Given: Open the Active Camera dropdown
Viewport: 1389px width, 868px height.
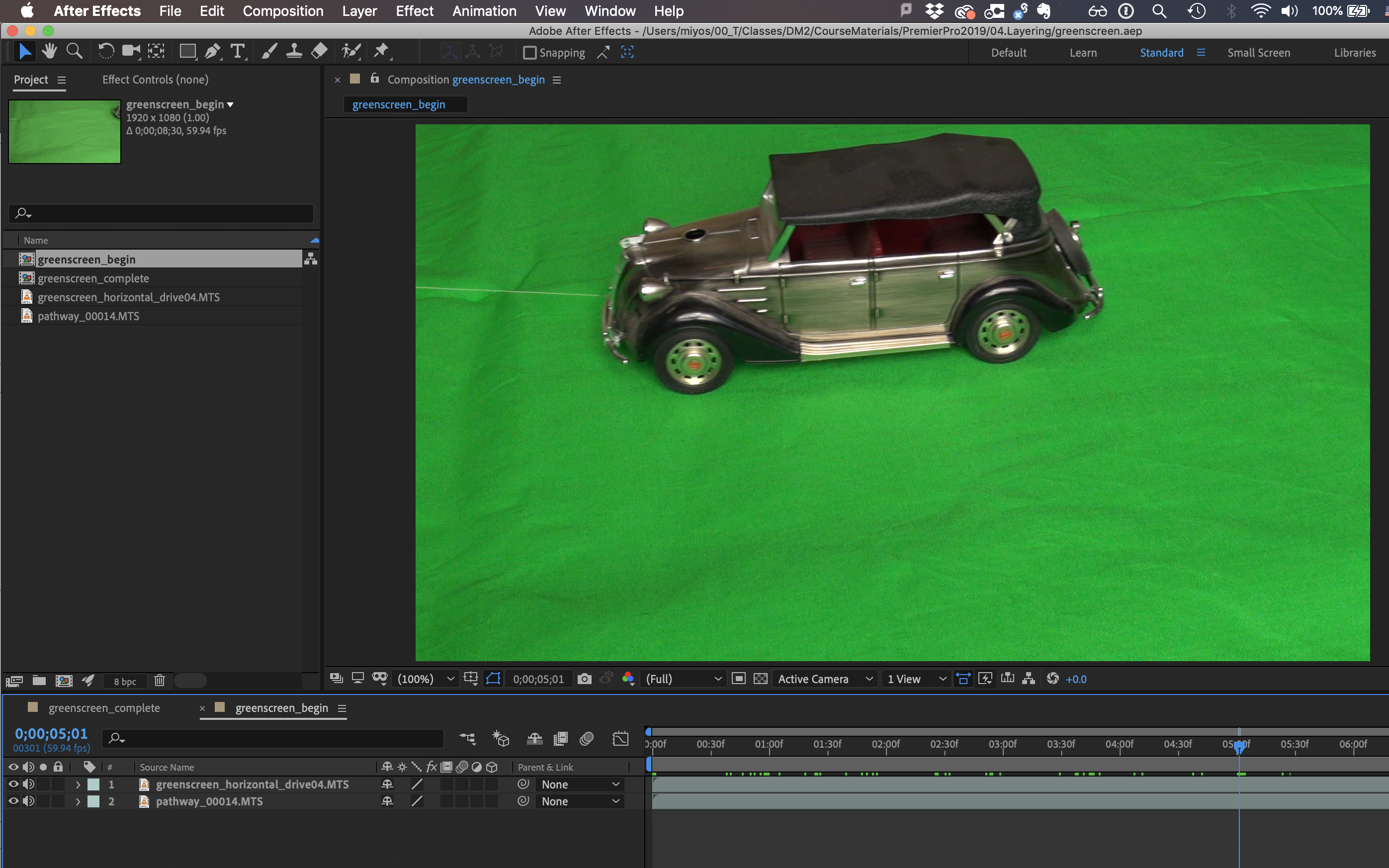Looking at the screenshot, I should (825, 679).
